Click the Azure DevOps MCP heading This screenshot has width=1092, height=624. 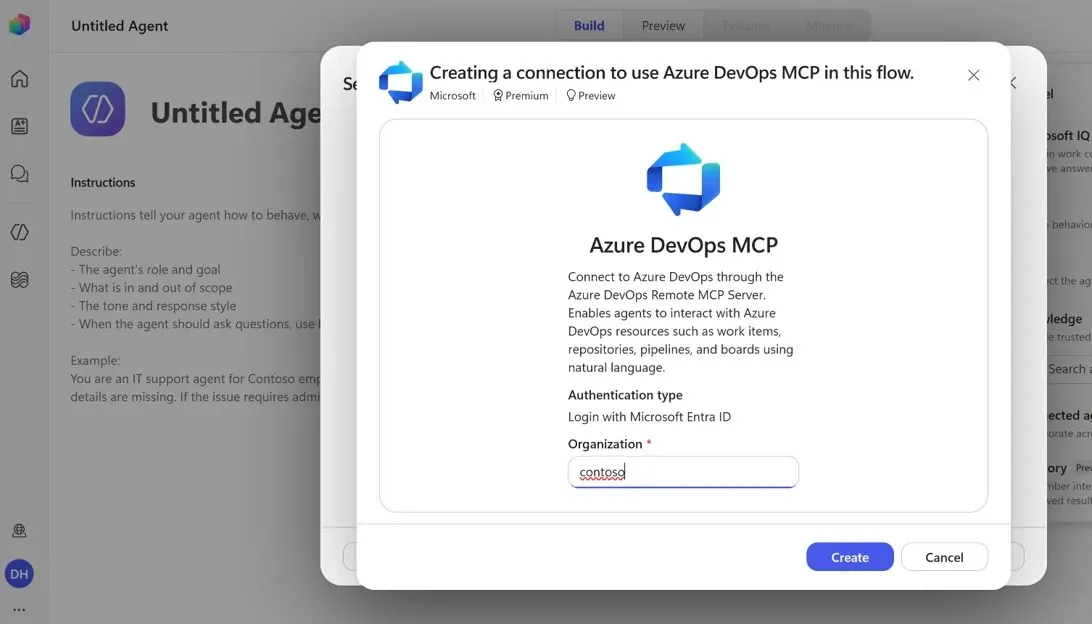click(x=683, y=245)
